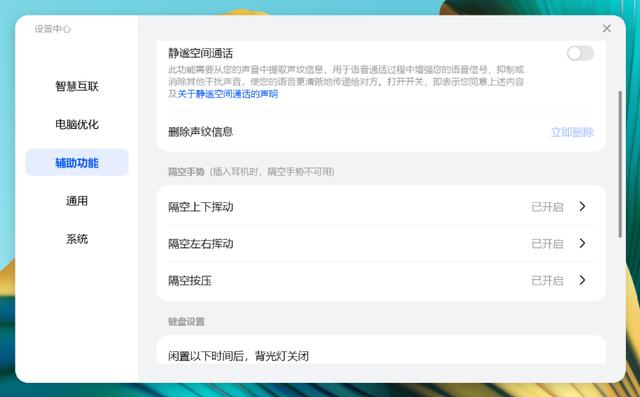Click 立即删除 to delete voiceprint info
Viewport: 640px width, 397px height.
pyautogui.click(x=572, y=132)
